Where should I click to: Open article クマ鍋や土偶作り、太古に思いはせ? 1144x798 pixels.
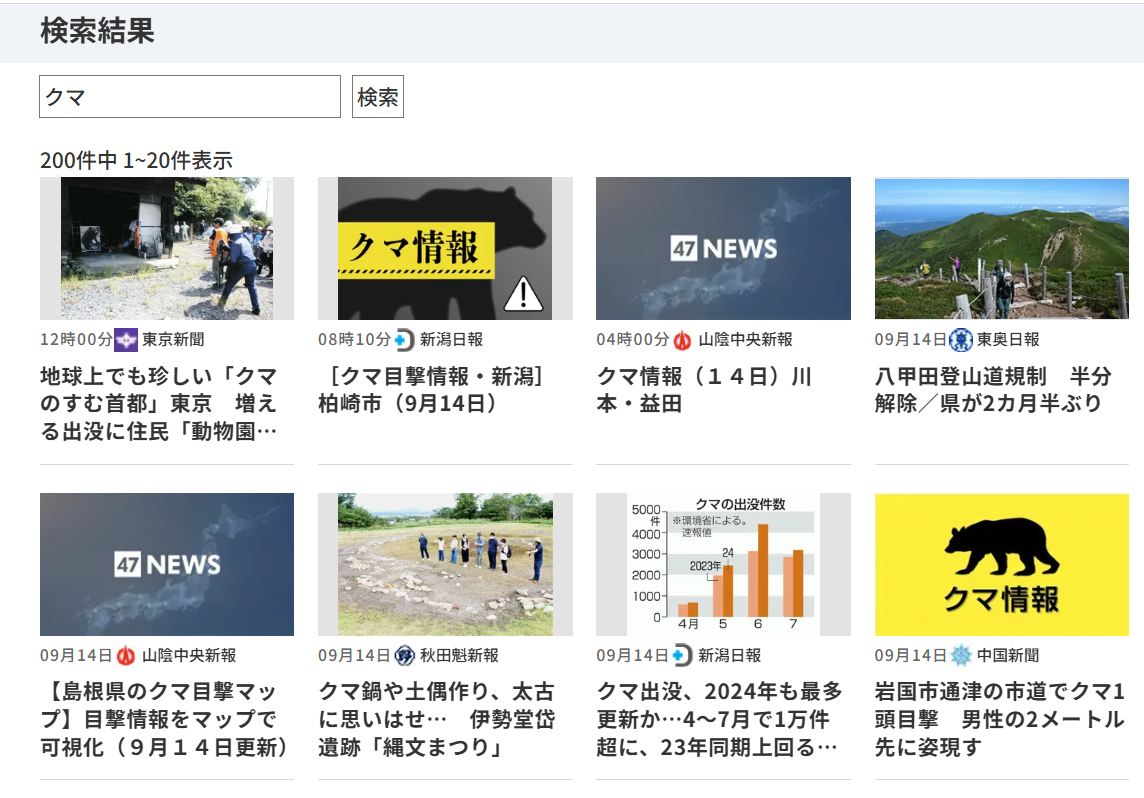tap(436, 719)
